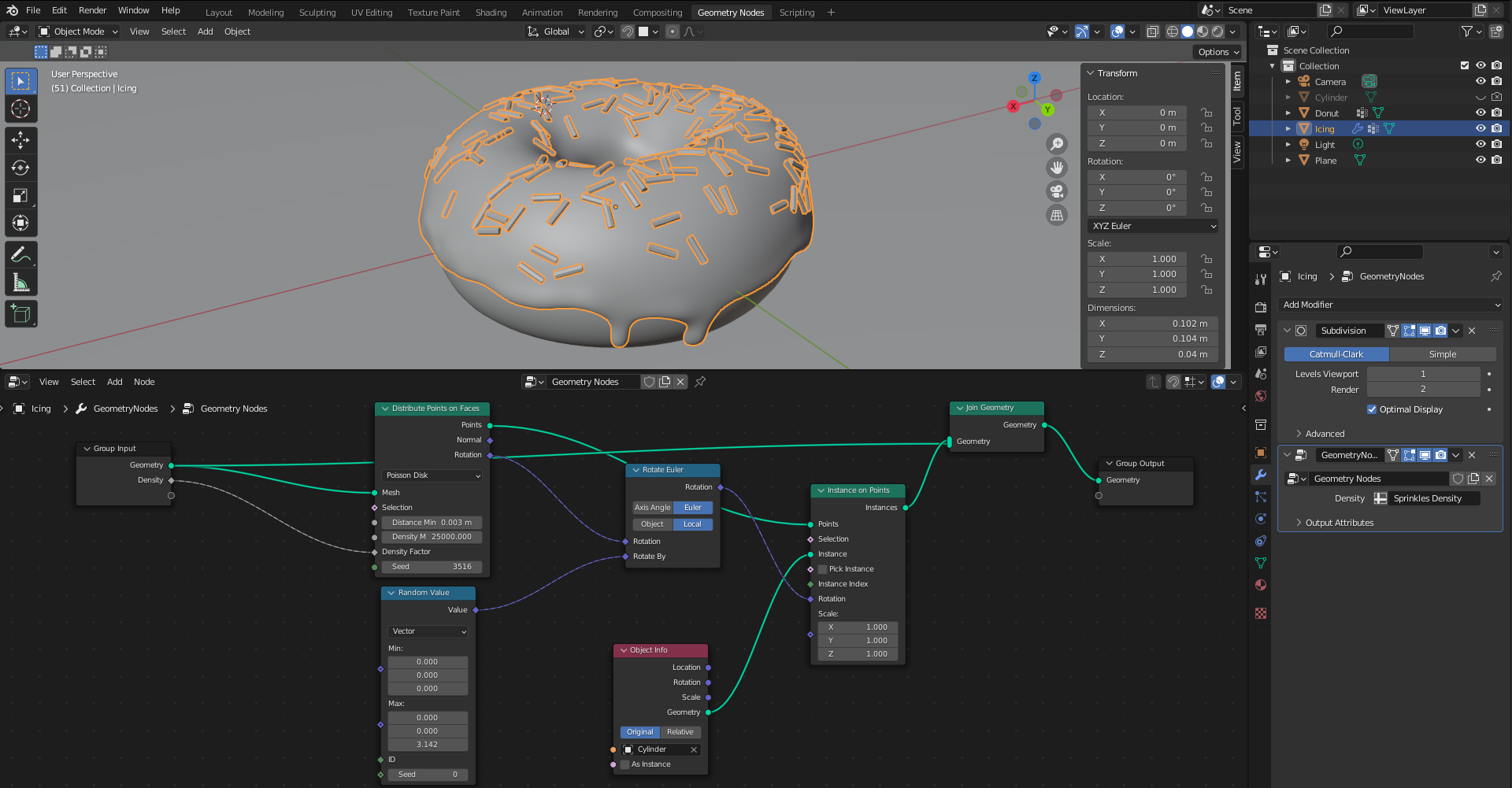Toggle perspective/orthographic grid icon
The width and height of the screenshot is (1512, 788).
pos(1057,215)
